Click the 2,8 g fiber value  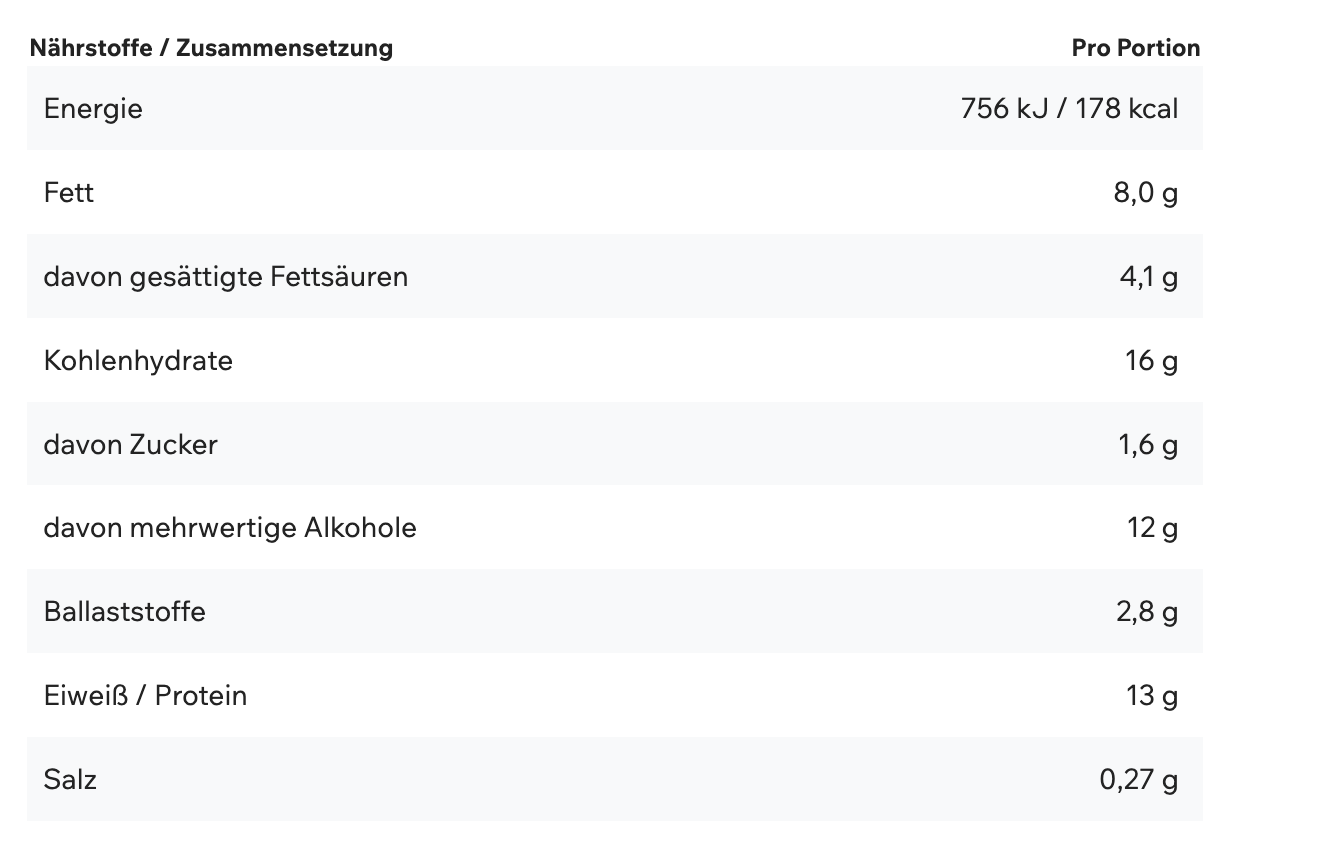click(x=1147, y=611)
